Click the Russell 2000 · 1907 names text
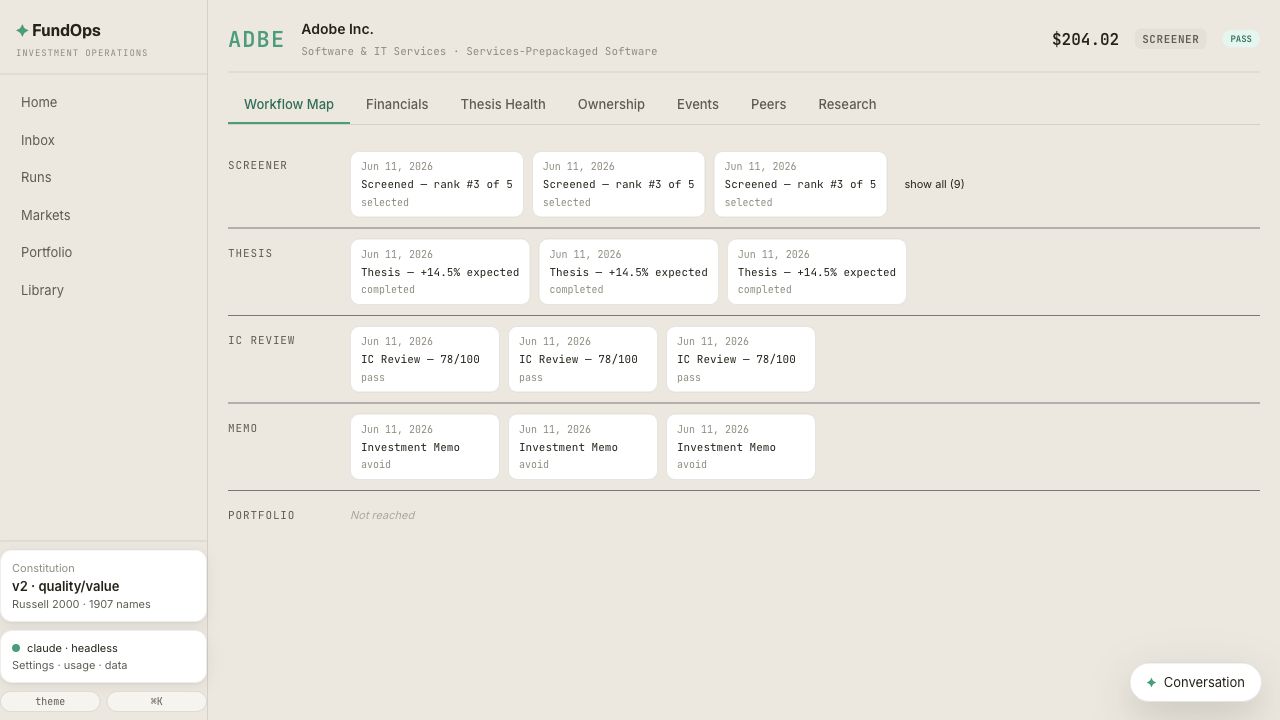 coord(81,605)
